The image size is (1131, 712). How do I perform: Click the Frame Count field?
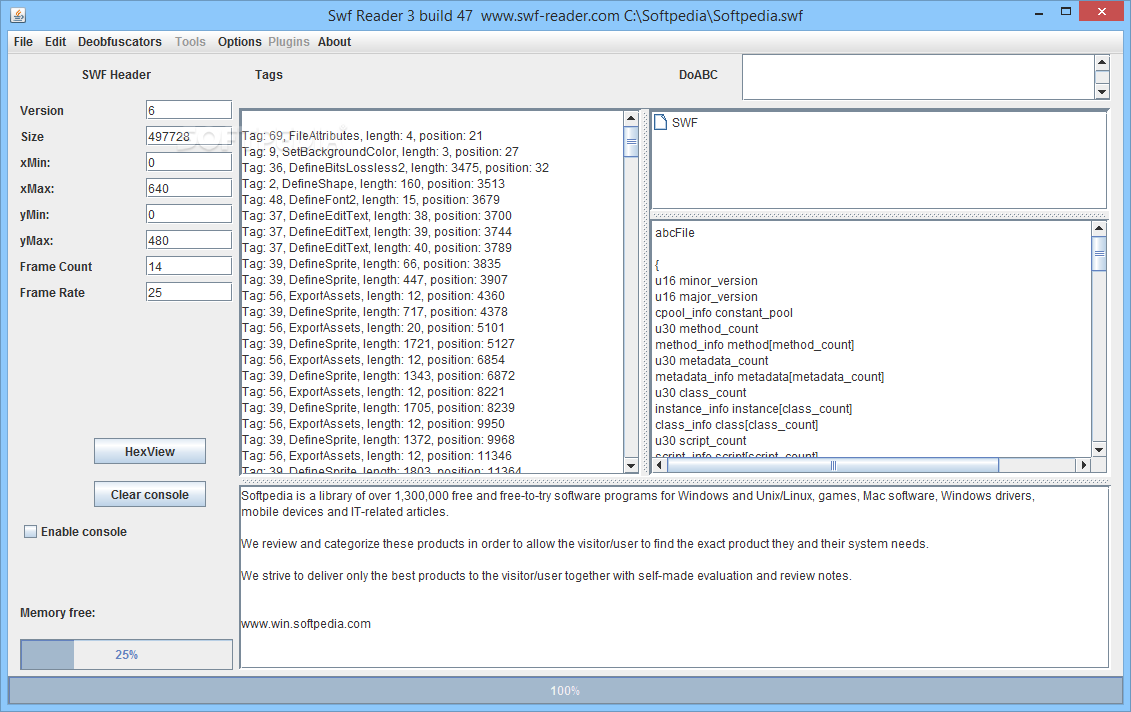189,265
